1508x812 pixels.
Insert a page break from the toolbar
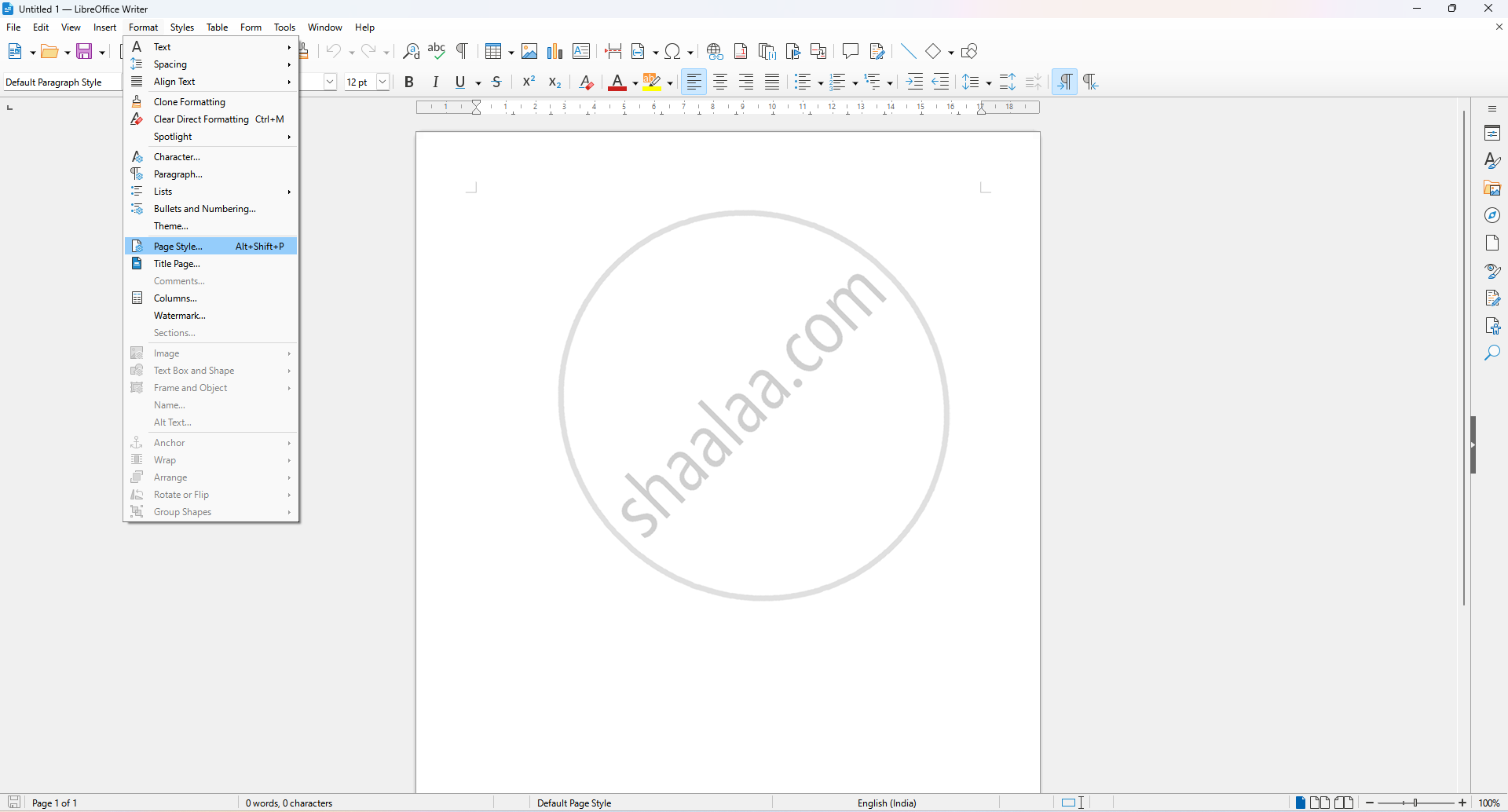point(613,52)
